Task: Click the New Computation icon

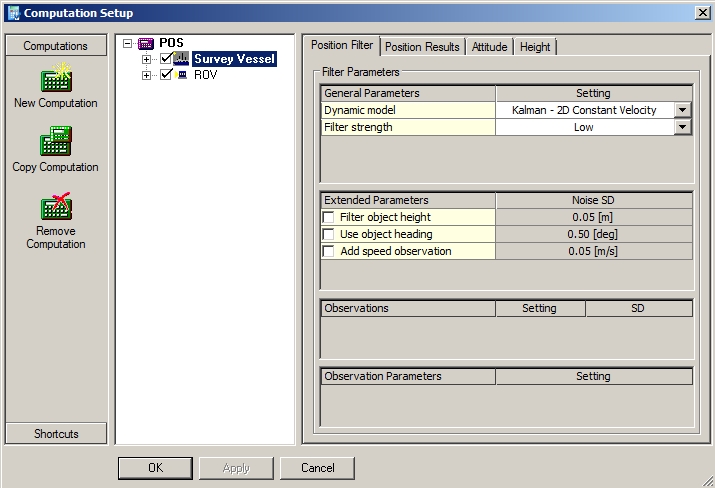Action: 56,78
